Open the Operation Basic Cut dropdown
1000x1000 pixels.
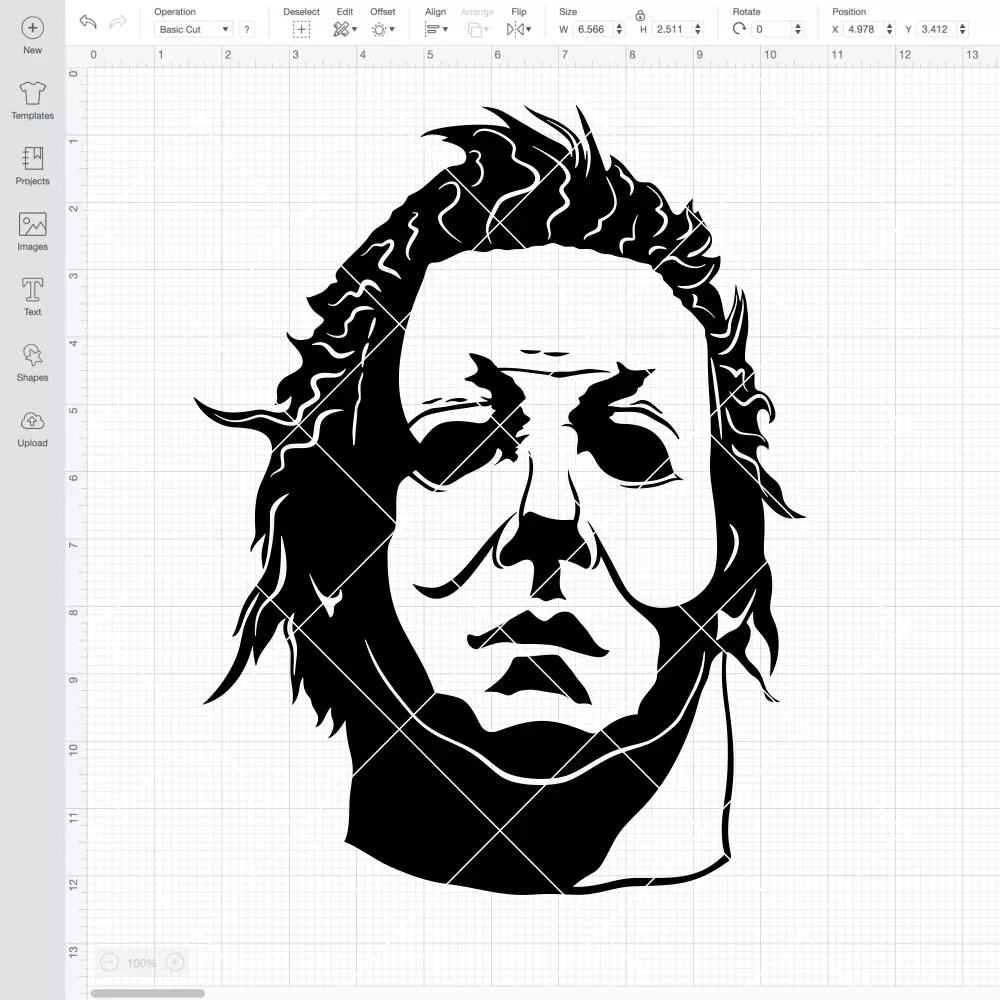tap(194, 29)
